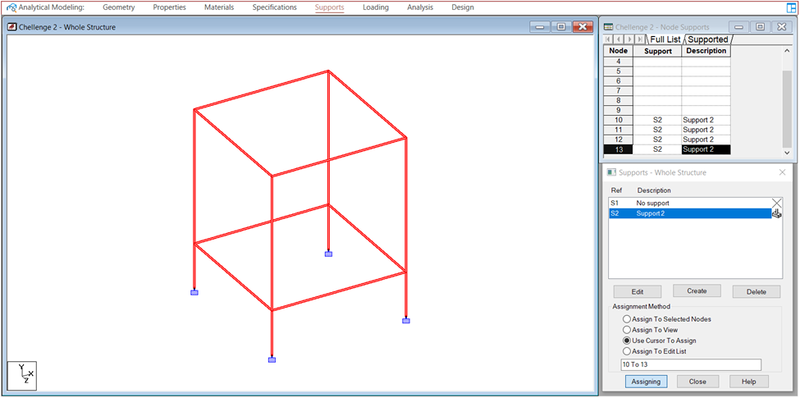Click the Analytical Modeling app icon
The width and height of the screenshot is (800, 398).
11,8
